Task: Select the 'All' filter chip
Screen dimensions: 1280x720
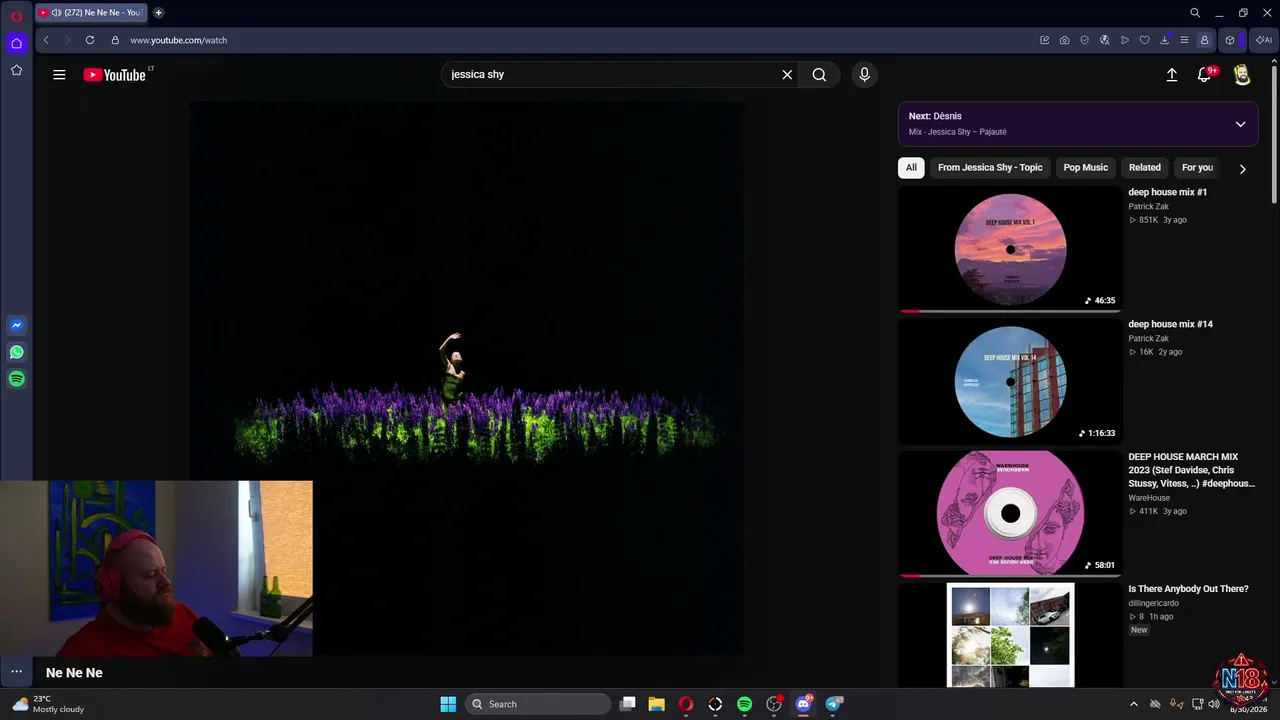Action: coord(911,168)
